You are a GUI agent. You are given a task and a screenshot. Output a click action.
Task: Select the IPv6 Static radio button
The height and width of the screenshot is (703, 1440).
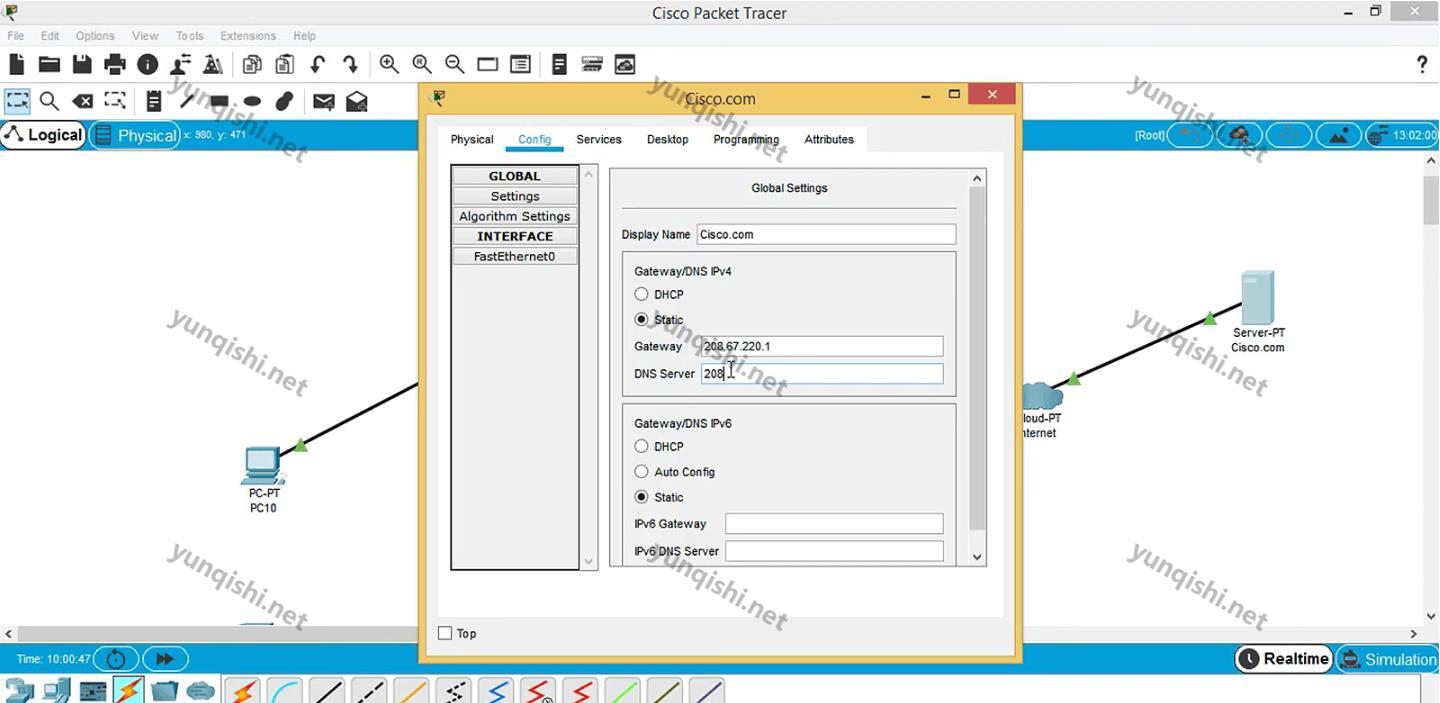(x=641, y=496)
